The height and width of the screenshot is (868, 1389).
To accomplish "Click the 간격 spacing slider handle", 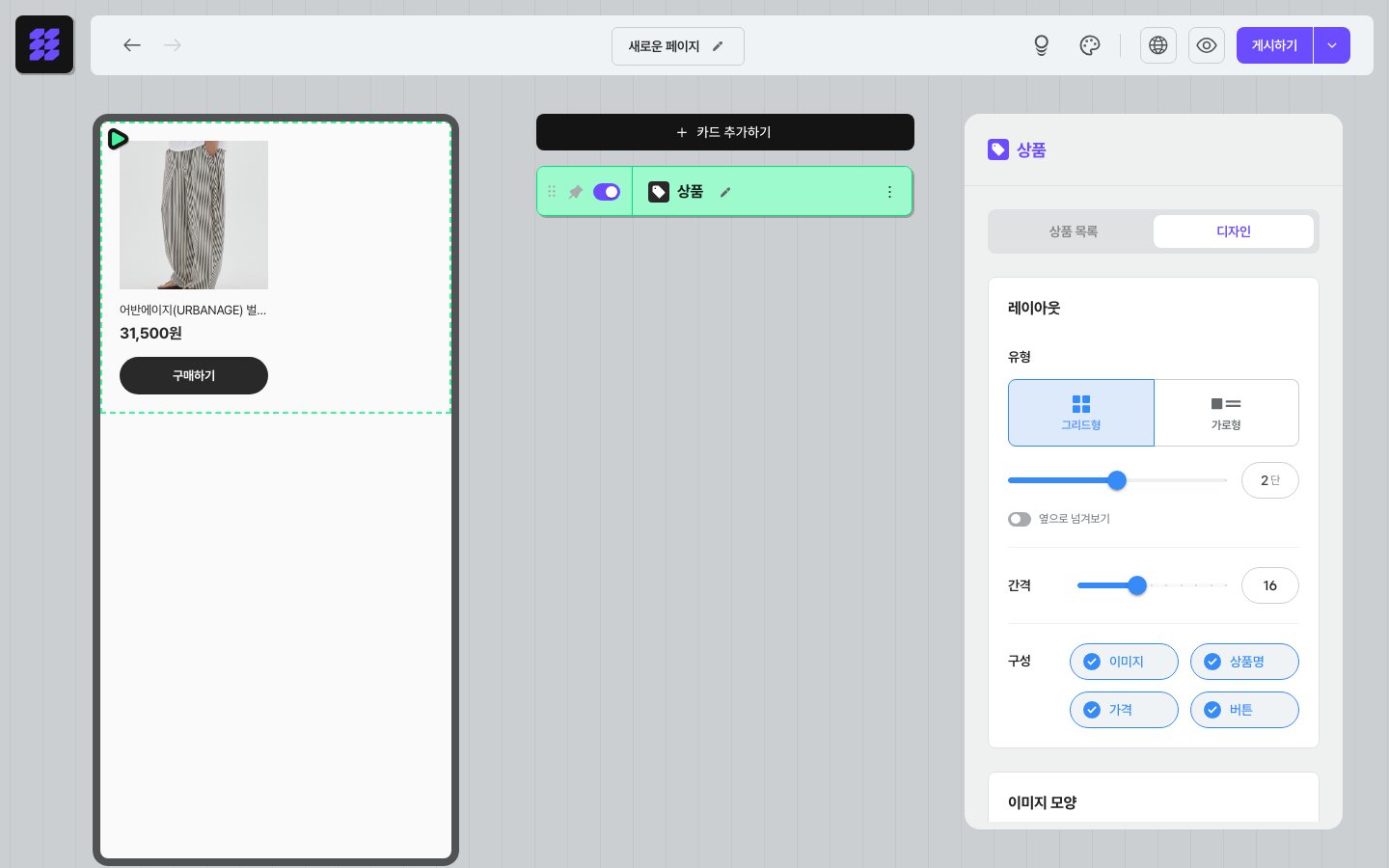I will 1137,585.
